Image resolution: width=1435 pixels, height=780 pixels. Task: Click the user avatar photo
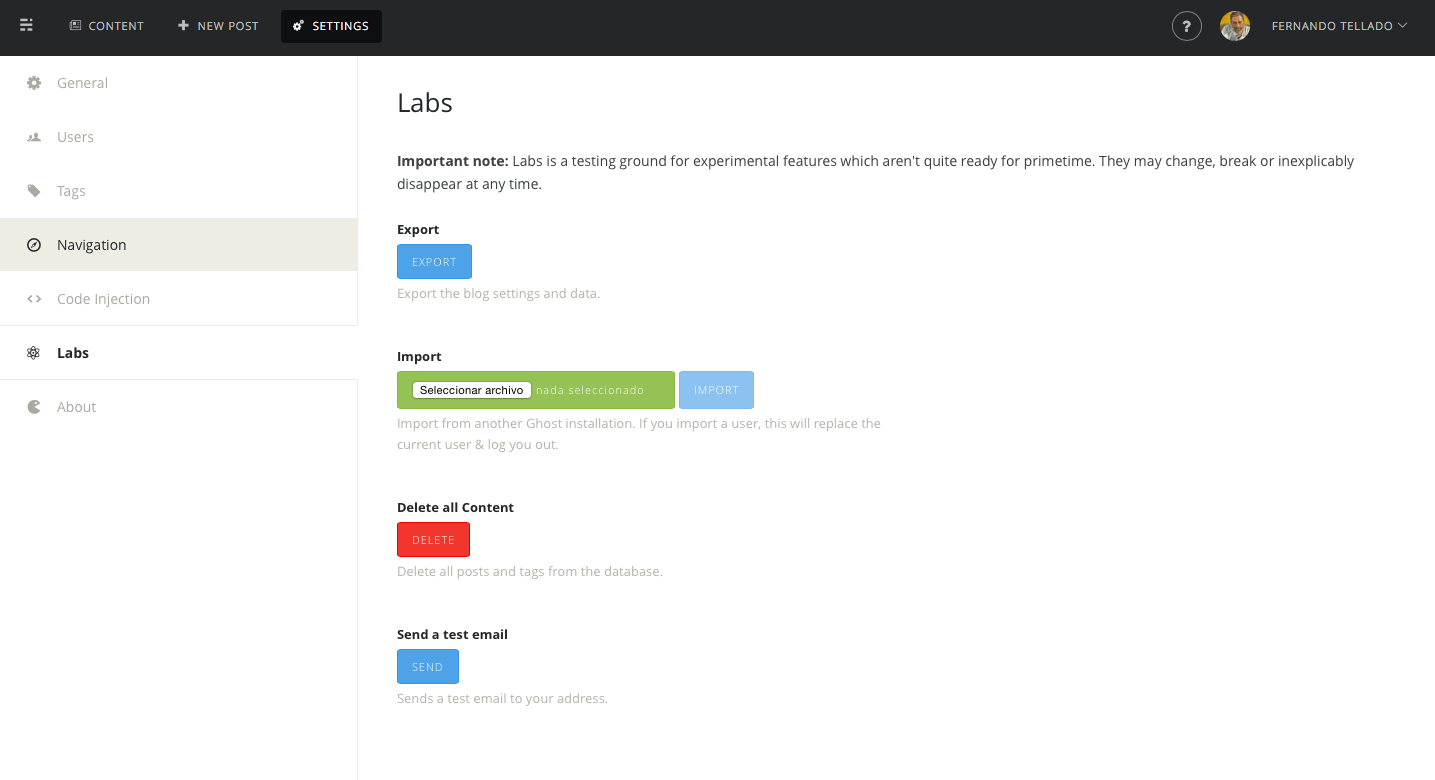1235,26
